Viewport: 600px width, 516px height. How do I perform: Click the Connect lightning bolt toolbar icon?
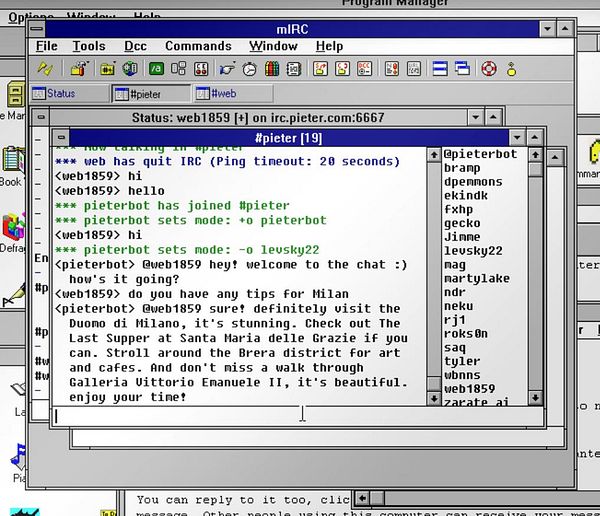click(46, 69)
